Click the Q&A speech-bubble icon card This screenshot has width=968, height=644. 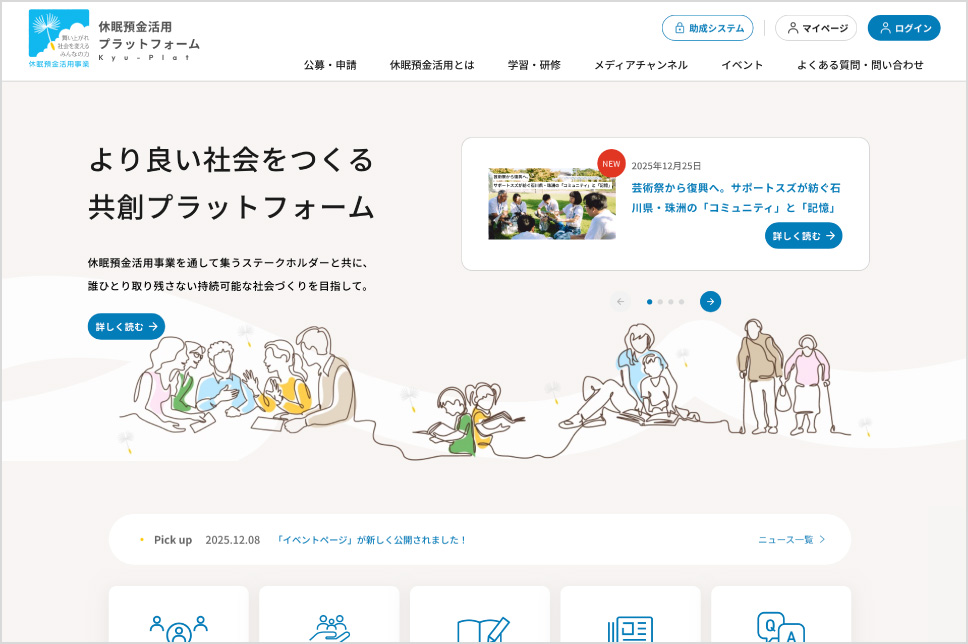[781, 620]
